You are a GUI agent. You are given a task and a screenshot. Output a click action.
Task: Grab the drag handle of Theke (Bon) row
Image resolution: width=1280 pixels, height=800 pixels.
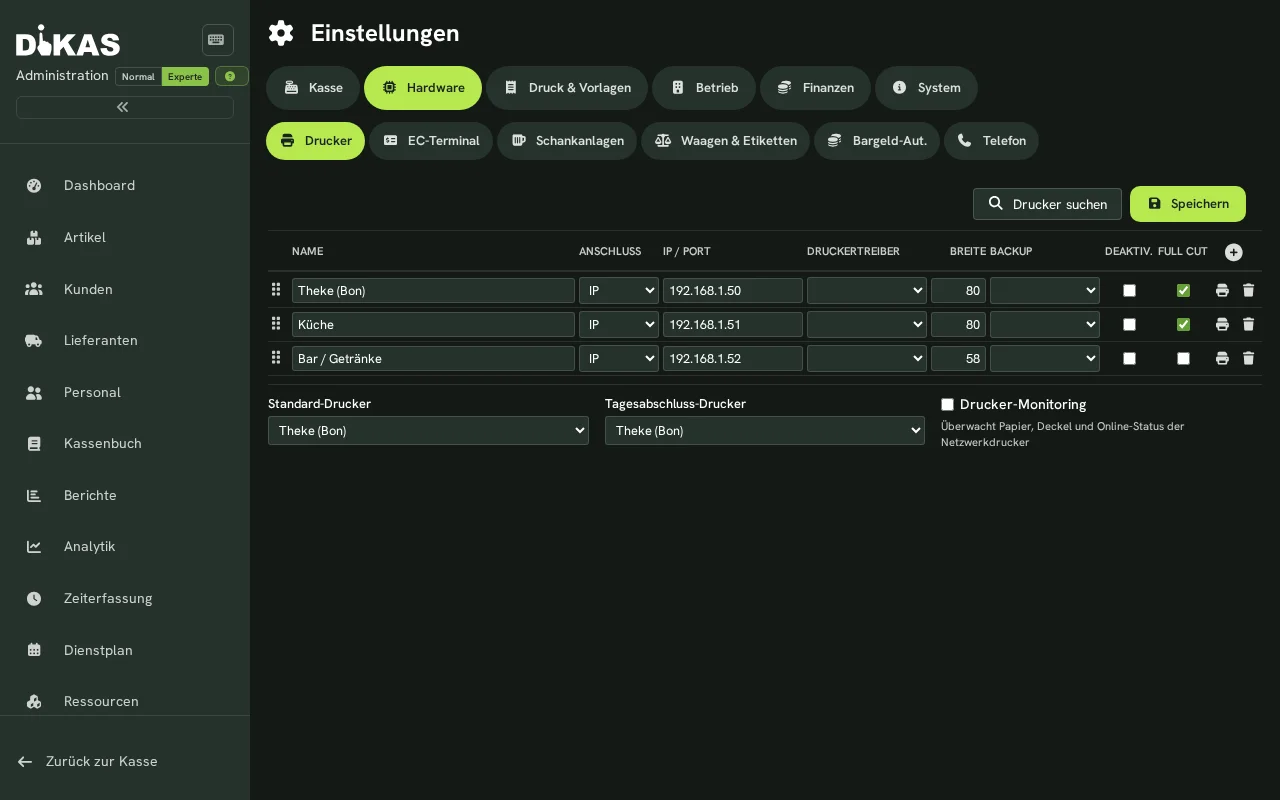276,290
